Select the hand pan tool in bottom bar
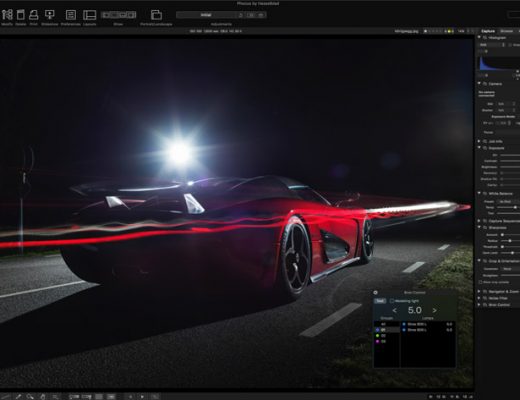The width and height of the screenshot is (520, 400). click(43, 397)
